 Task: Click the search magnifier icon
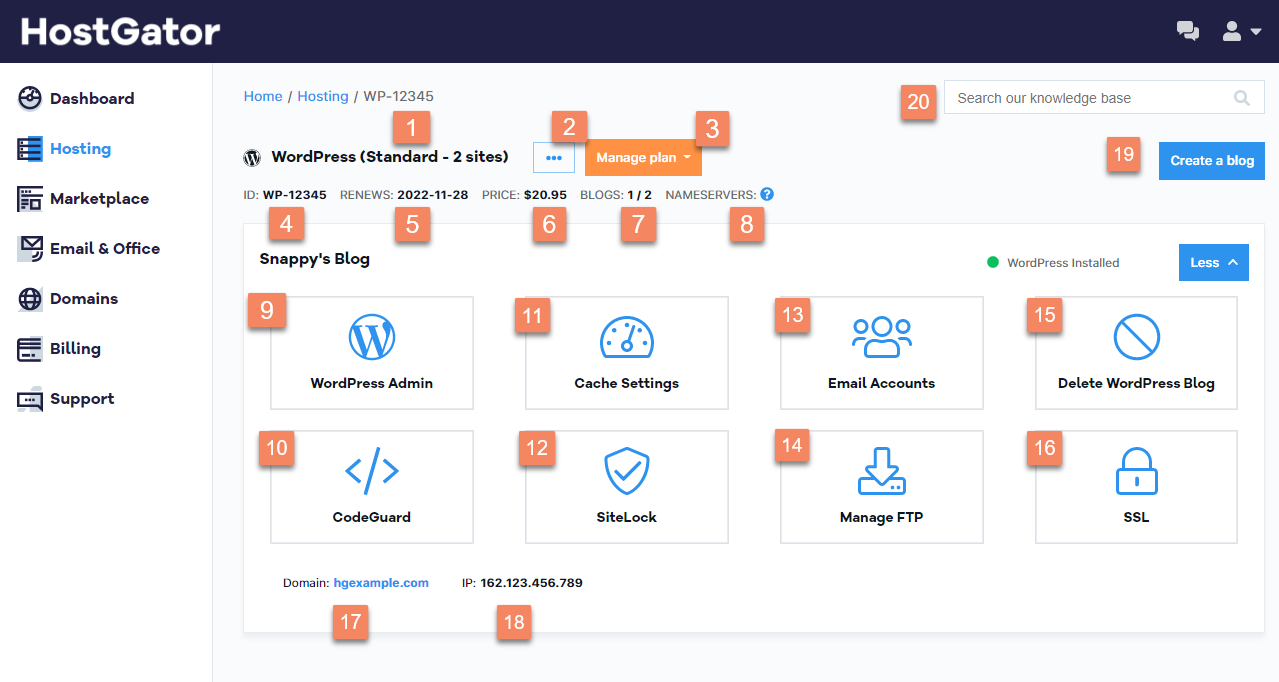click(1242, 98)
